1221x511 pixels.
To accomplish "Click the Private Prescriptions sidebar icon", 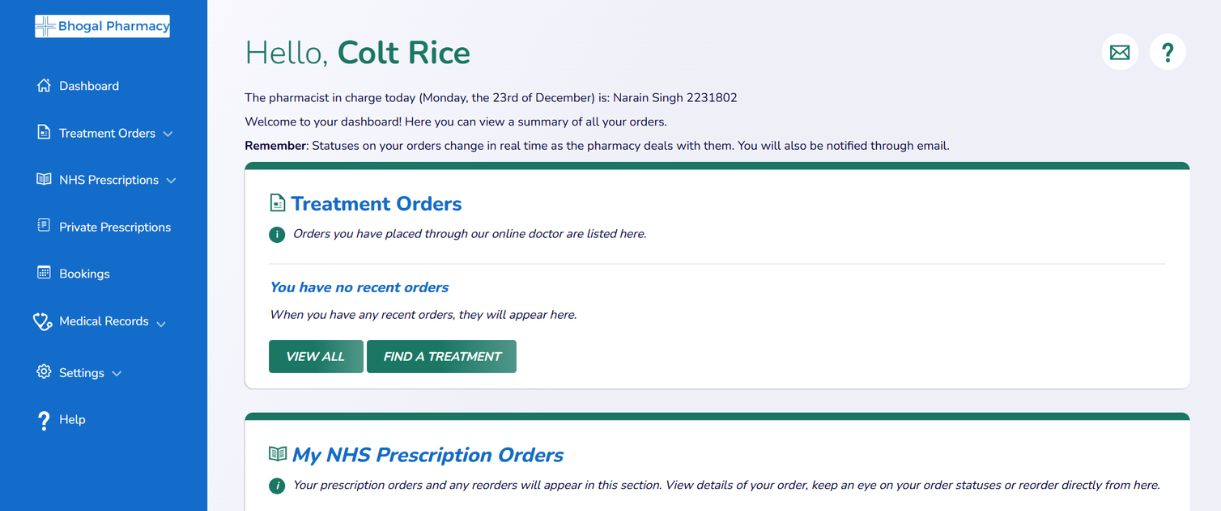I will pyautogui.click(x=43, y=226).
